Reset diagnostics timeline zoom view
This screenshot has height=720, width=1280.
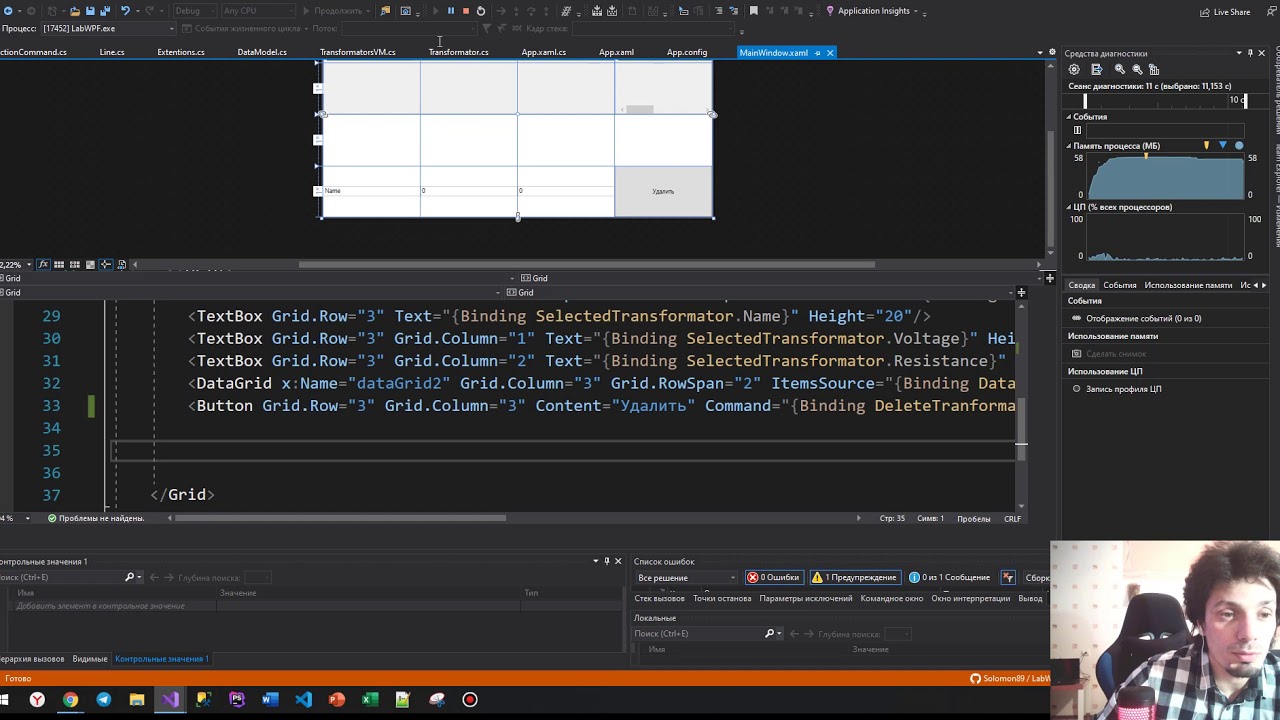[1154, 69]
